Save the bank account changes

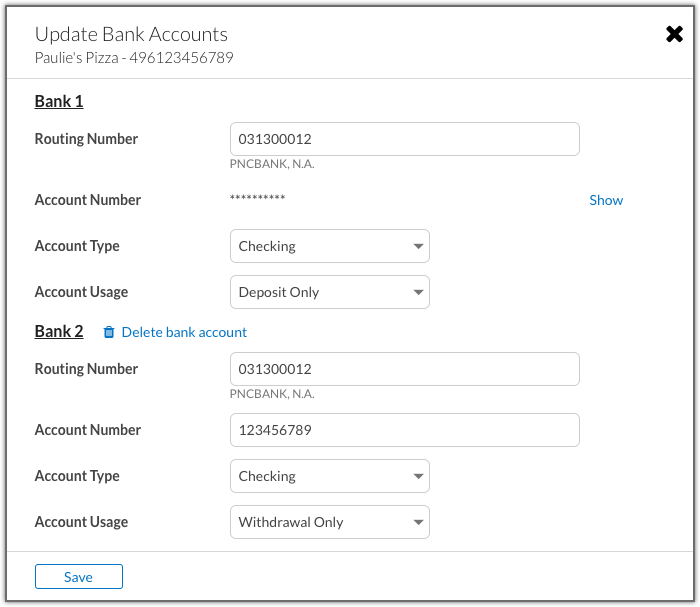pos(79,577)
